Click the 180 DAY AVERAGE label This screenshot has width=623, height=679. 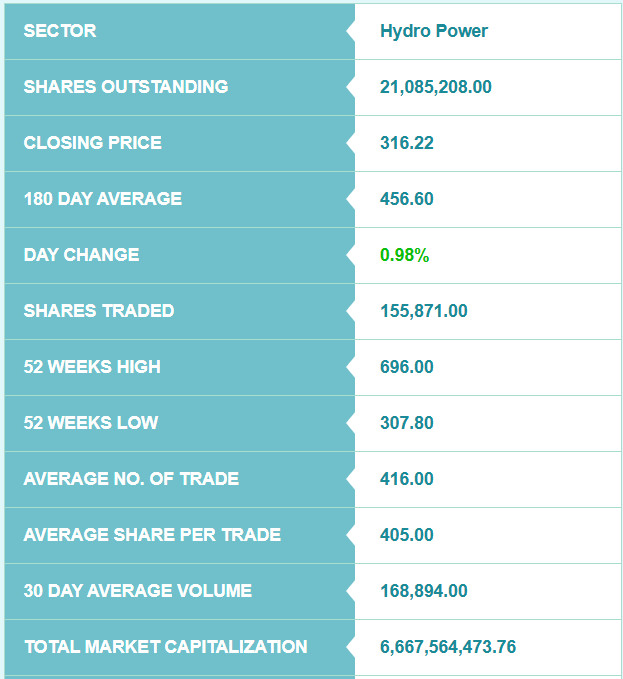103,199
